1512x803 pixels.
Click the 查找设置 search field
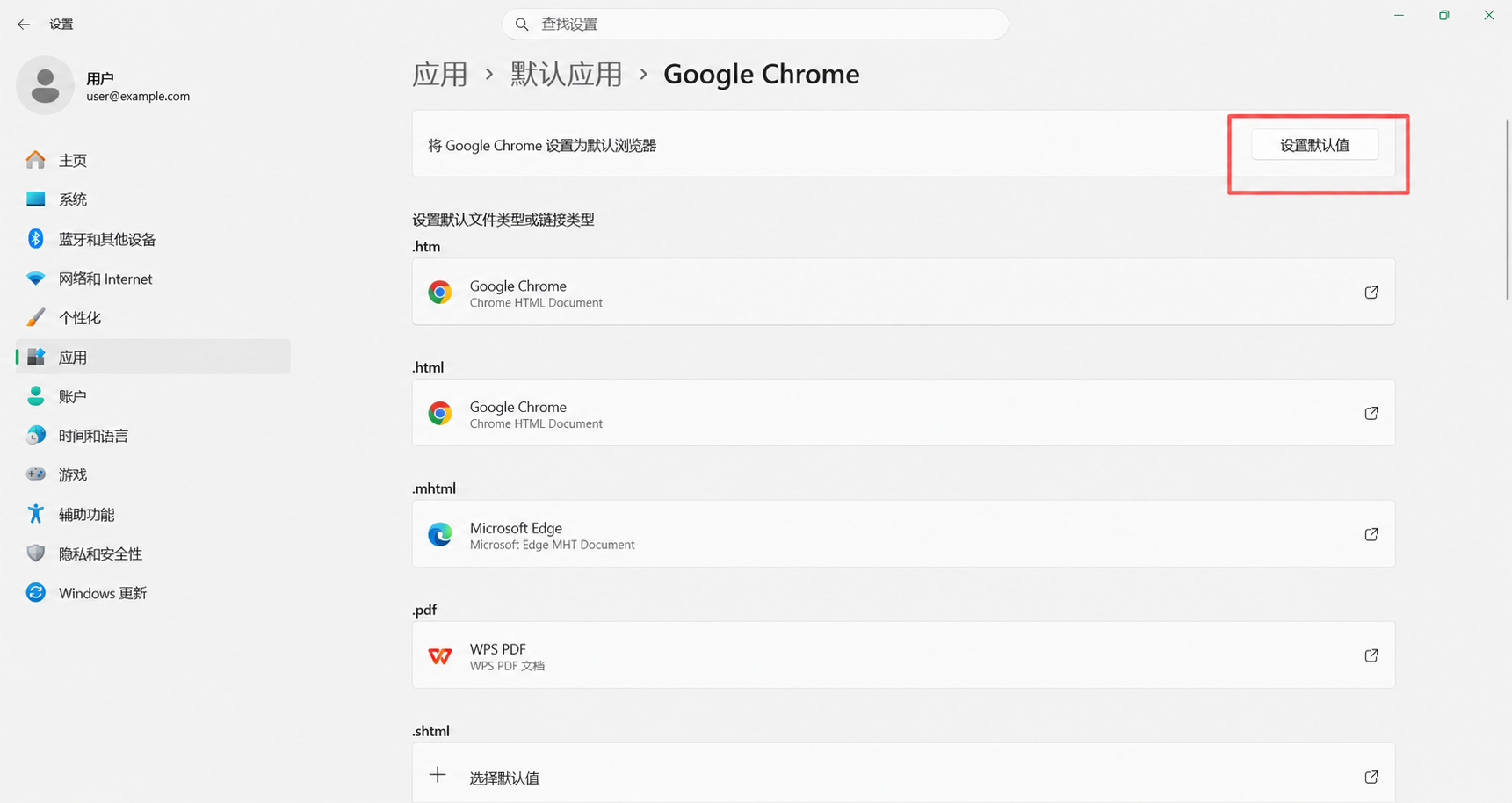(756, 25)
